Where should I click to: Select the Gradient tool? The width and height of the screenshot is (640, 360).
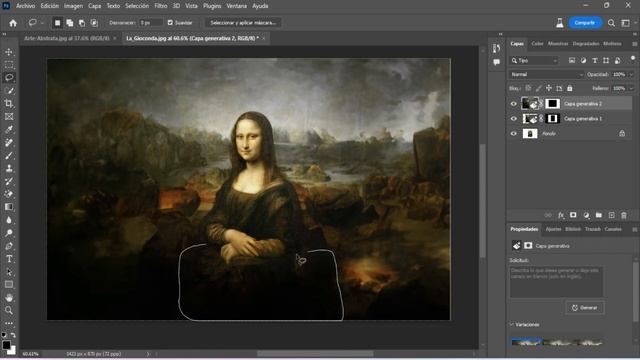[9, 207]
